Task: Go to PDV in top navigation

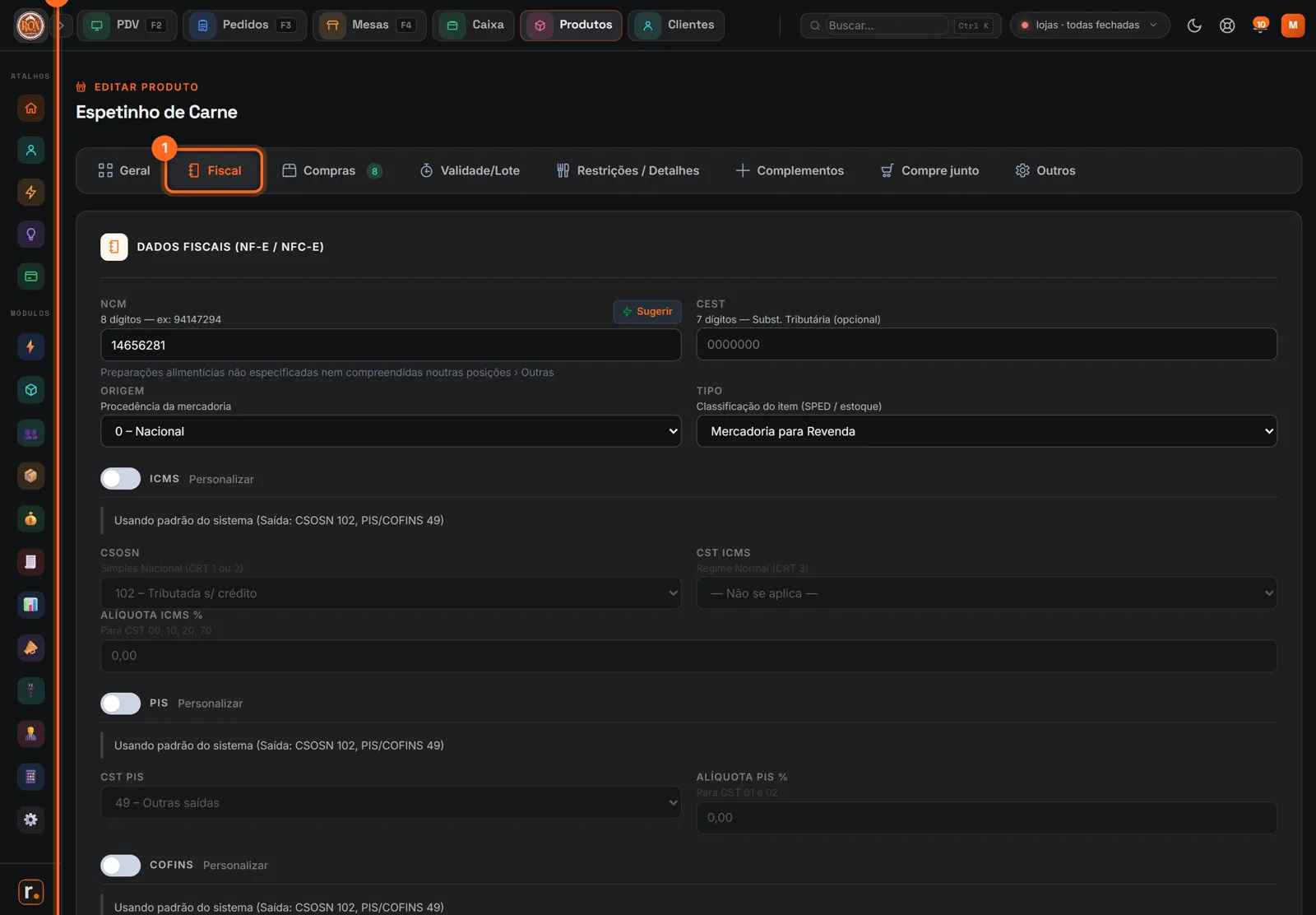Action: click(x=127, y=26)
